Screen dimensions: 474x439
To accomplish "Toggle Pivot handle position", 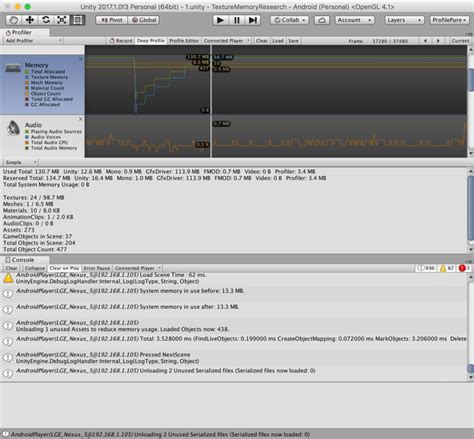I will [x=111, y=20].
